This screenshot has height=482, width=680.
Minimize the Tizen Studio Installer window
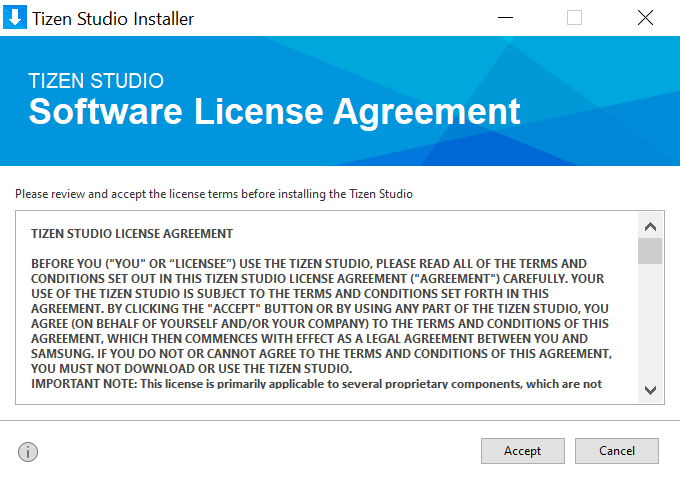tap(505, 18)
